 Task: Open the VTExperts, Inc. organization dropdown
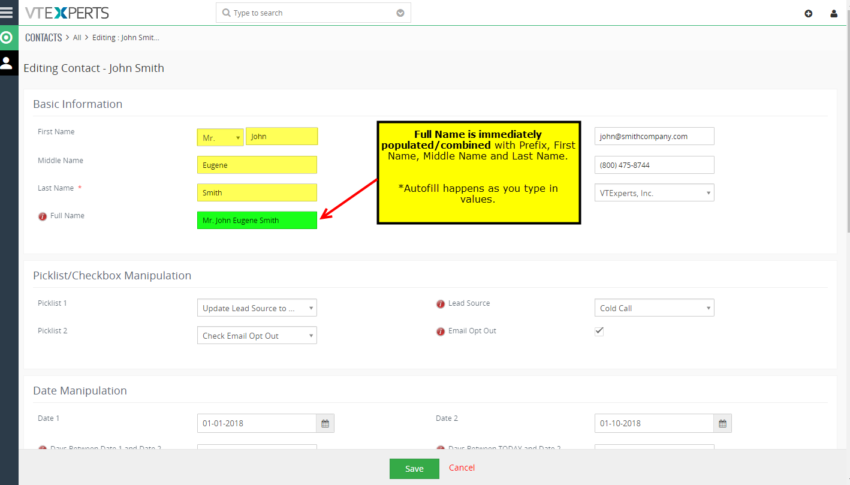pos(654,193)
